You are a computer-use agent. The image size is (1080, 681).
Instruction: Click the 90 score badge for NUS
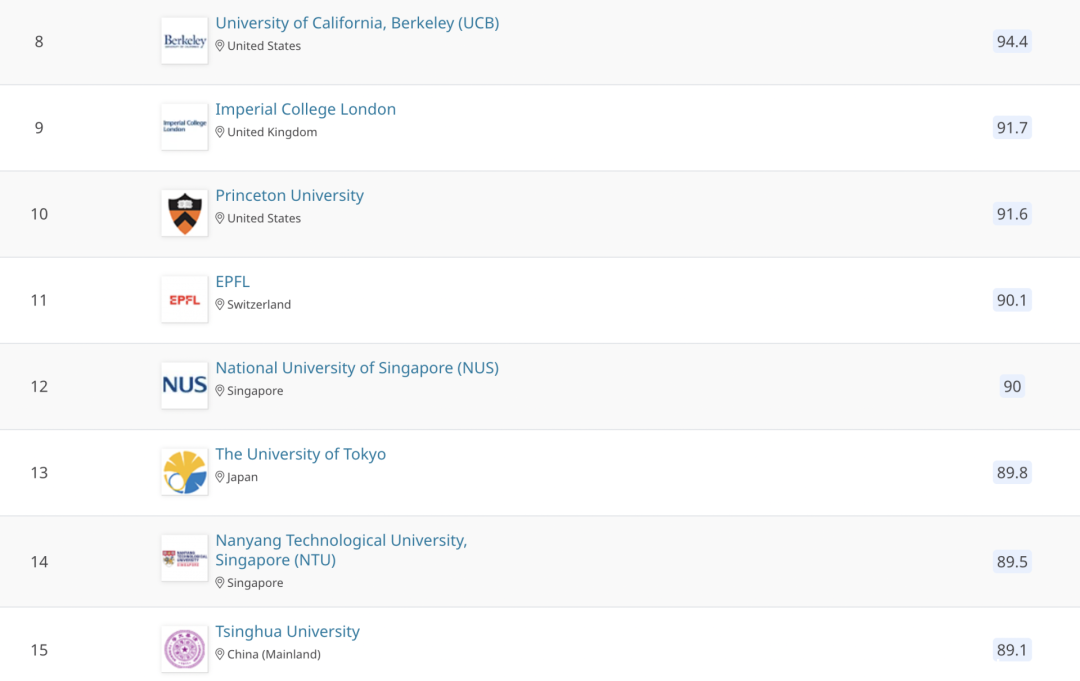pyautogui.click(x=1012, y=387)
